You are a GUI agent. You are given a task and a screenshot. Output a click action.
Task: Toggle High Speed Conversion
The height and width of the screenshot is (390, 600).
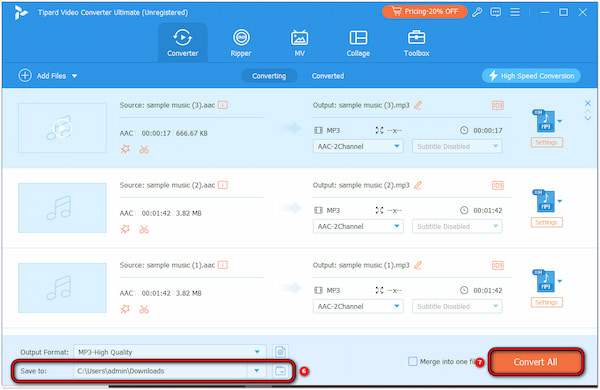[531, 76]
